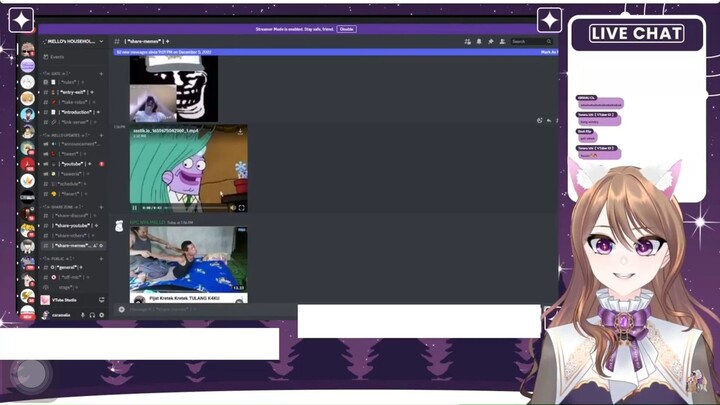720x405 pixels.
Task: Open User Settings gear icon
Action: coord(101,315)
